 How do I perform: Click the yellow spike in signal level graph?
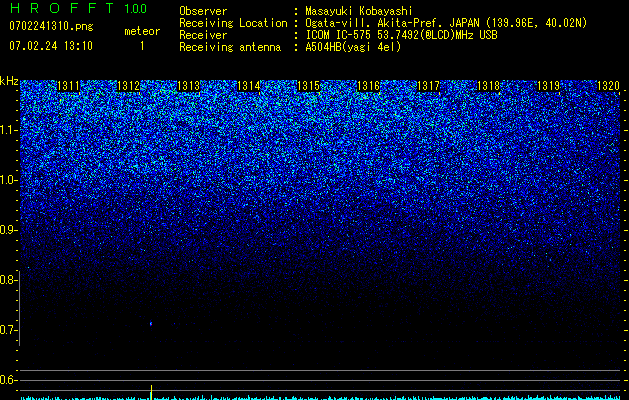(x=151, y=391)
